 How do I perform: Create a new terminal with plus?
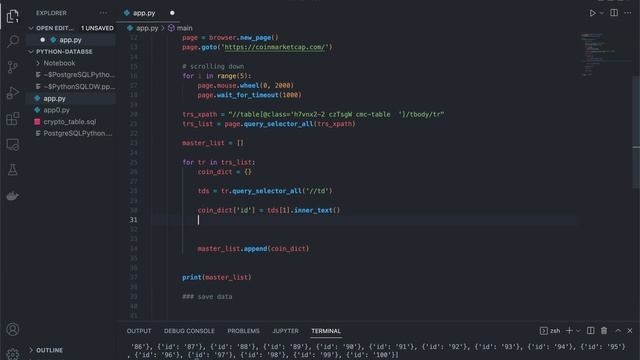tap(569, 331)
